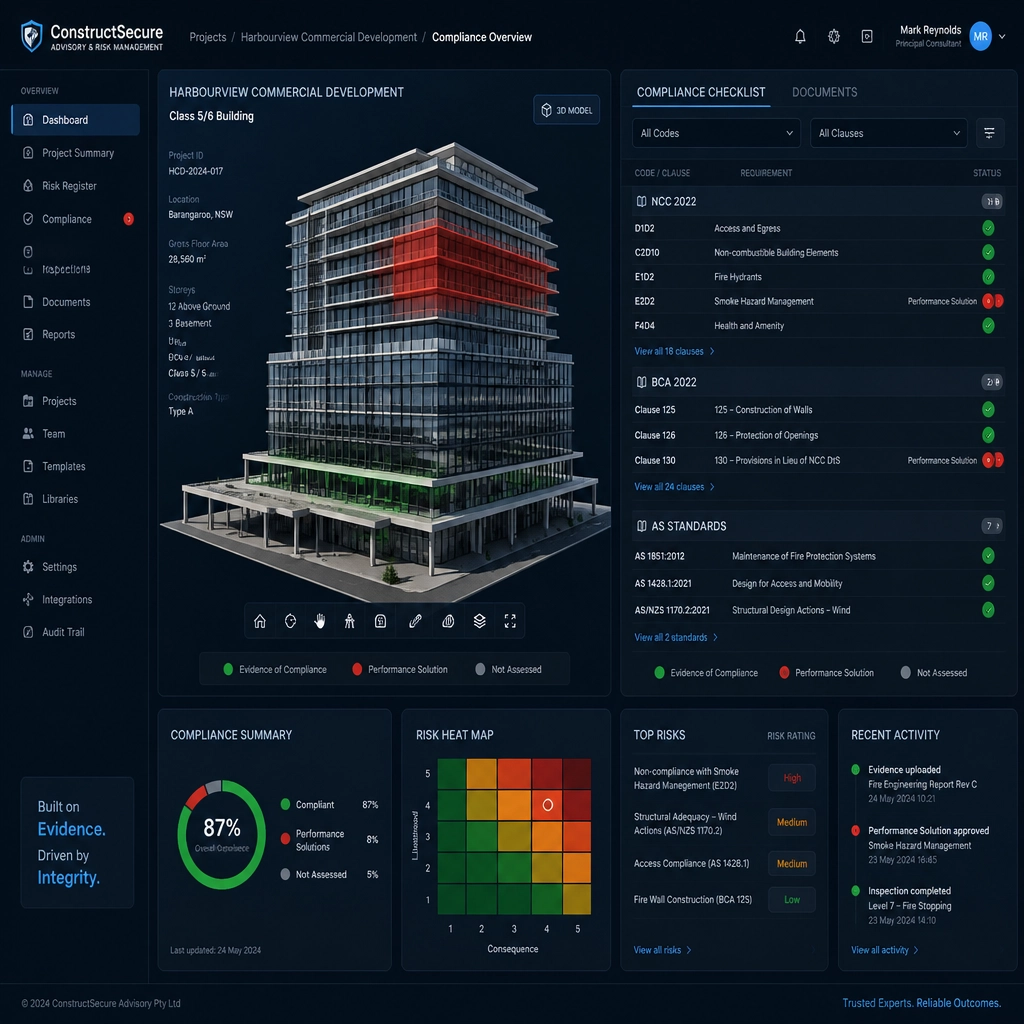Click the section box tool in 3D toolbar

click(x=381, y=621)
